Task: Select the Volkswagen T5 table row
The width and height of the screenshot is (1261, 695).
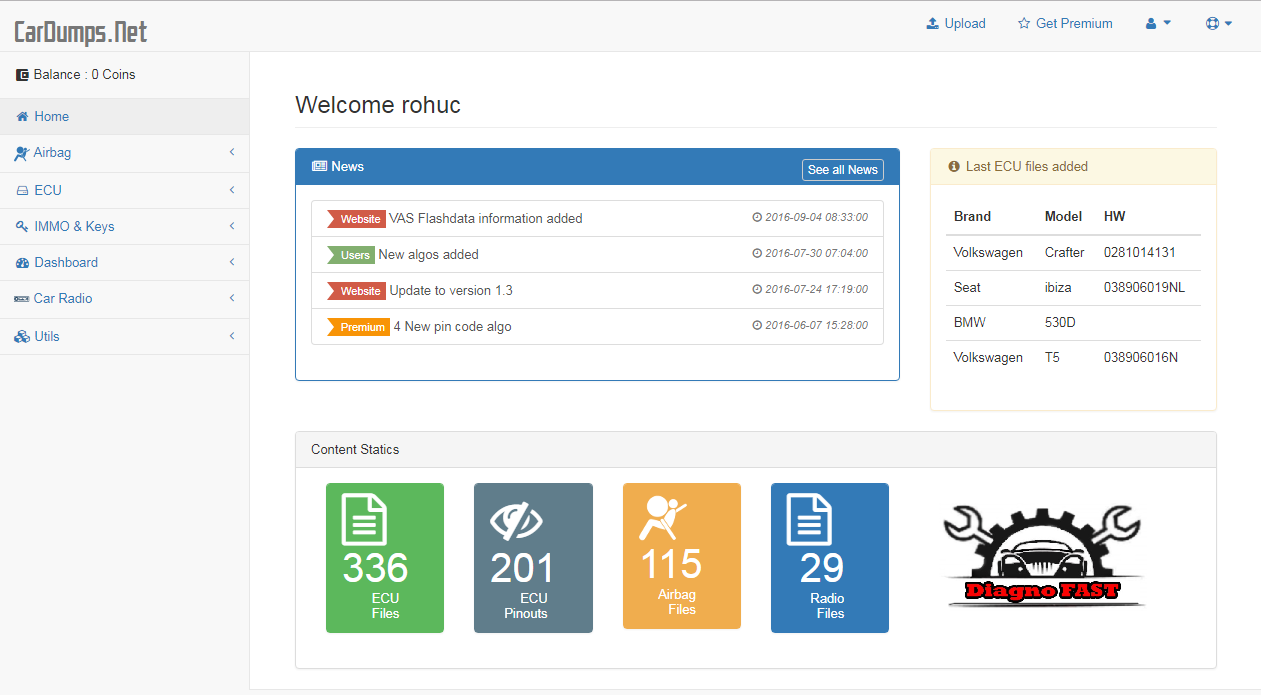Action: pos(1073,357)
